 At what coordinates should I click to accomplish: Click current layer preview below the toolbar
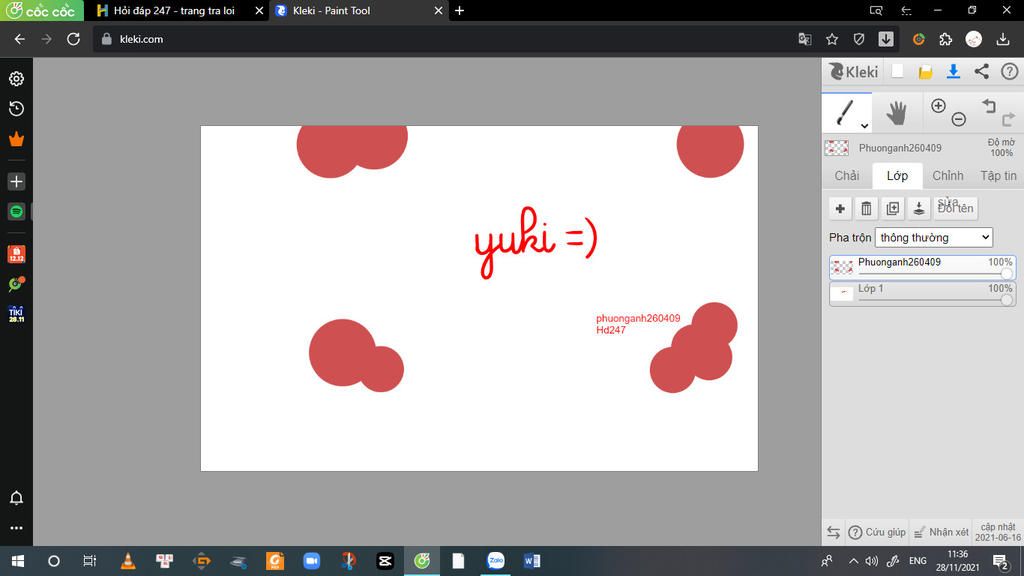(837, 148)
